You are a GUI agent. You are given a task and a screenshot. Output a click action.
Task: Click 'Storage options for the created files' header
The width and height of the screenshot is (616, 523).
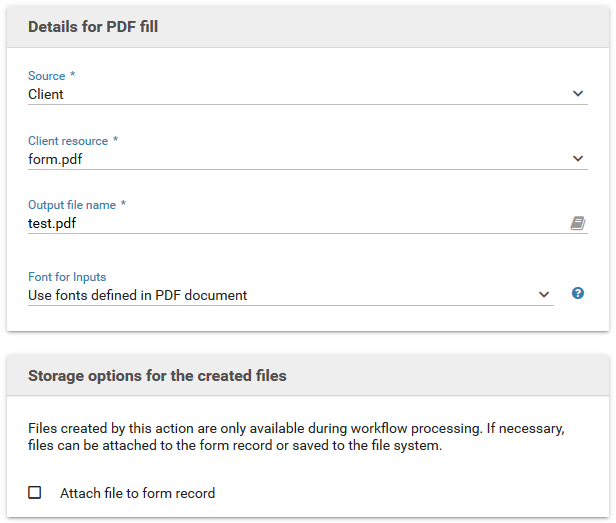pyautogui.click(x=157, y=376)
